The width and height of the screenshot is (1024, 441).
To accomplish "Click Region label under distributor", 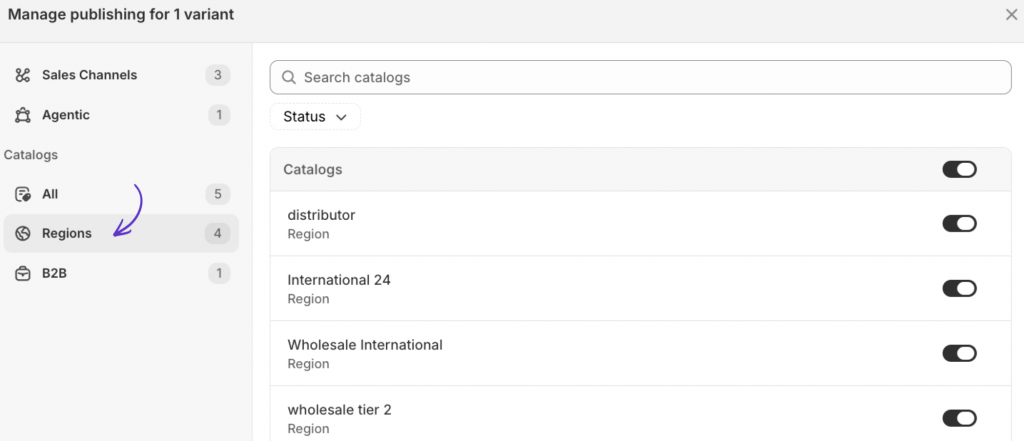I will (308, 234).
